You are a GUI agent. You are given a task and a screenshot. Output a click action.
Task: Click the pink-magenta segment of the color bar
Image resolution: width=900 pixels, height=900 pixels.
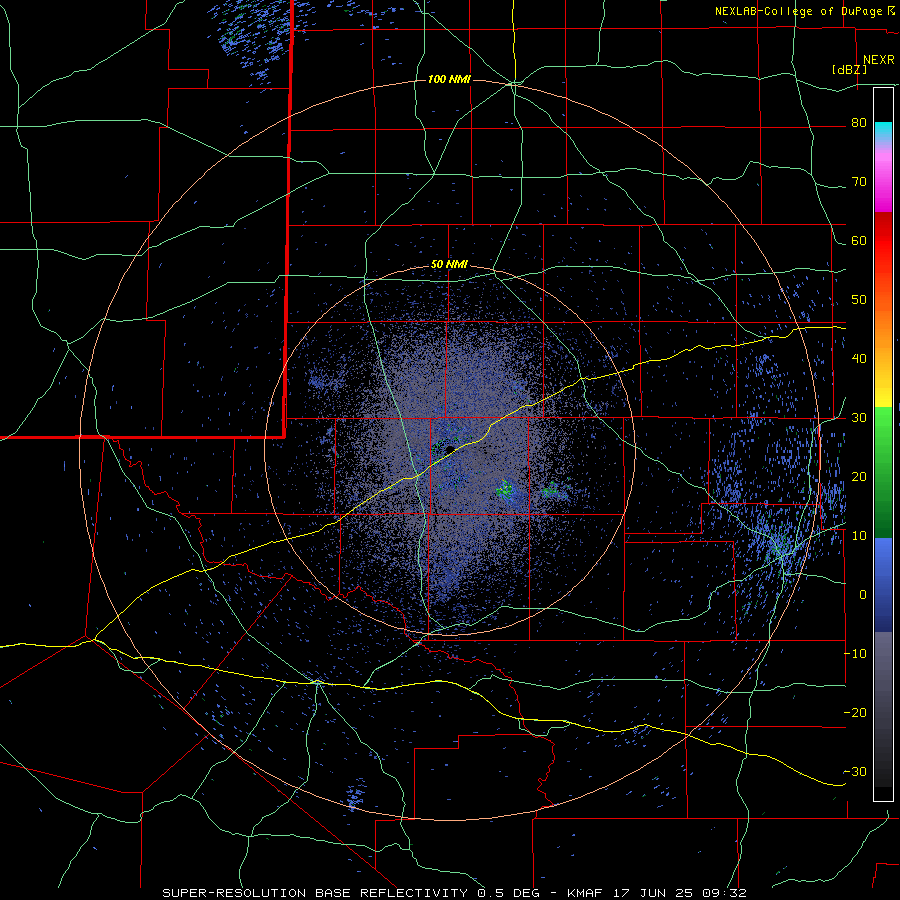pos(883,178)
